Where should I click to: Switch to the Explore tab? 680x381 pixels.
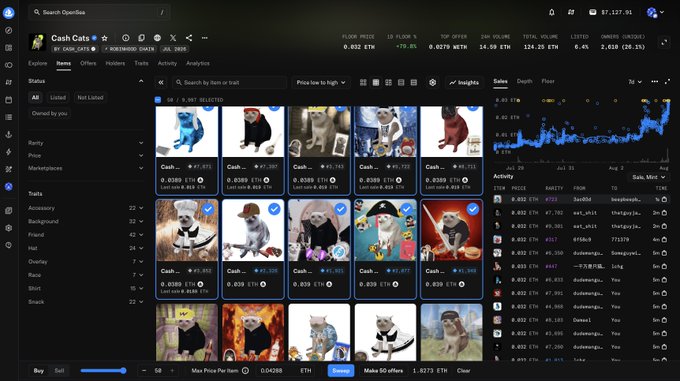coord(38,63)
